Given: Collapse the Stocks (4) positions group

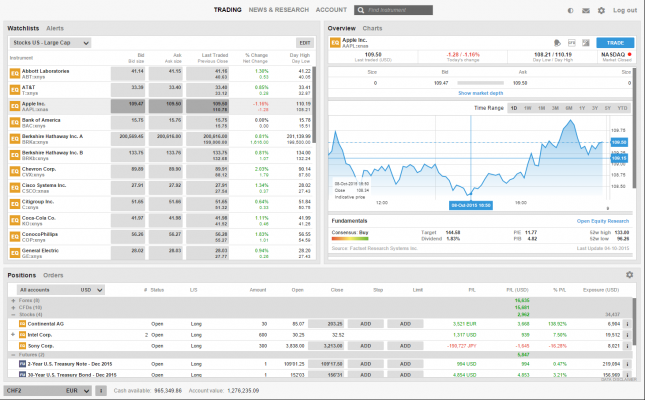Looking at the screenshot, I should (x=14, y=314).
